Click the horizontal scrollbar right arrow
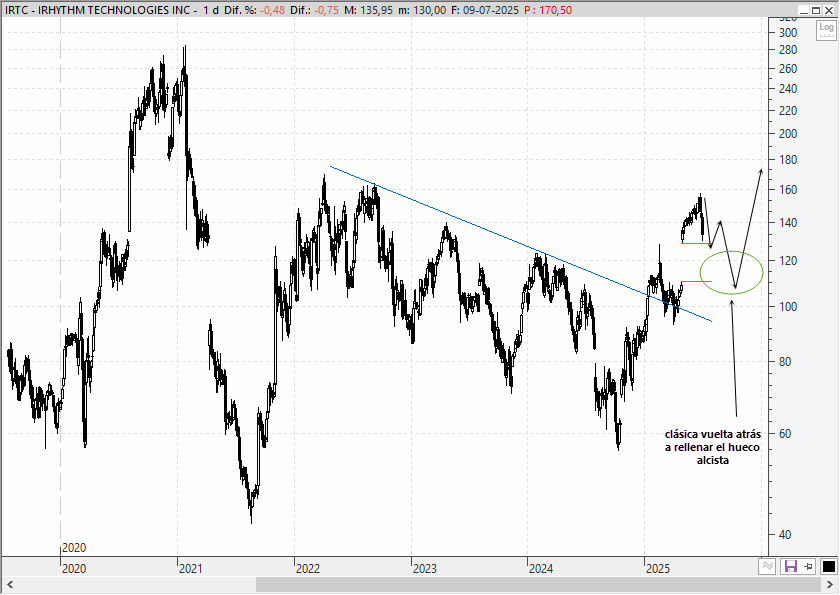Viewport: 840px width, 595px height. 831,584
